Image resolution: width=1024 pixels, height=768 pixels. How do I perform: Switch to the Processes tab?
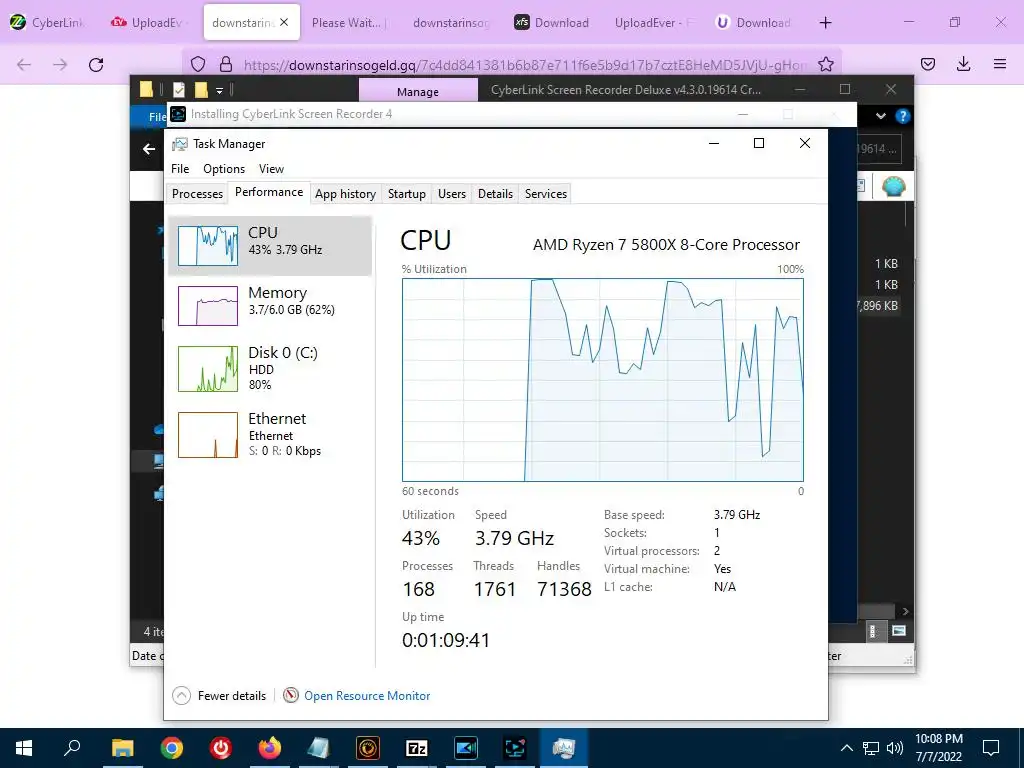click(x=197, y=194)
